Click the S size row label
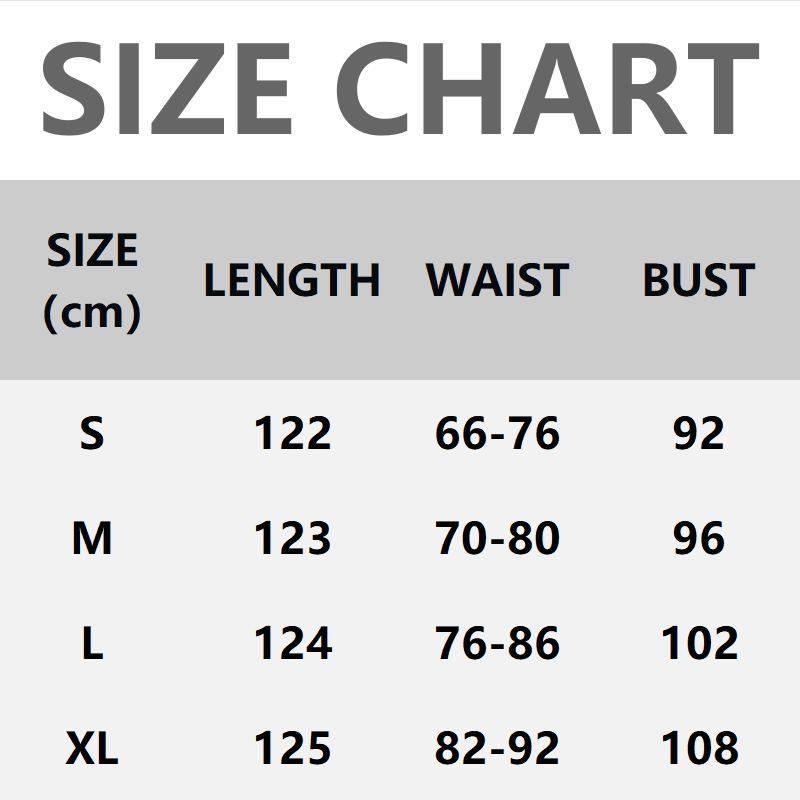The width and height of the screenshot is (800, 800). tap(92, 434)
